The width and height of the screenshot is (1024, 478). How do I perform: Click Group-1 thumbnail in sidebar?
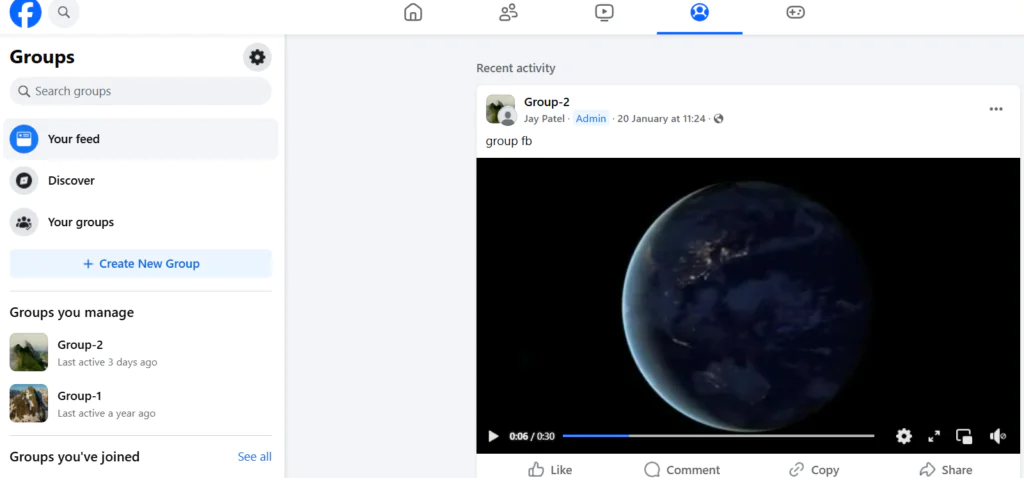(x=29, y=404)
